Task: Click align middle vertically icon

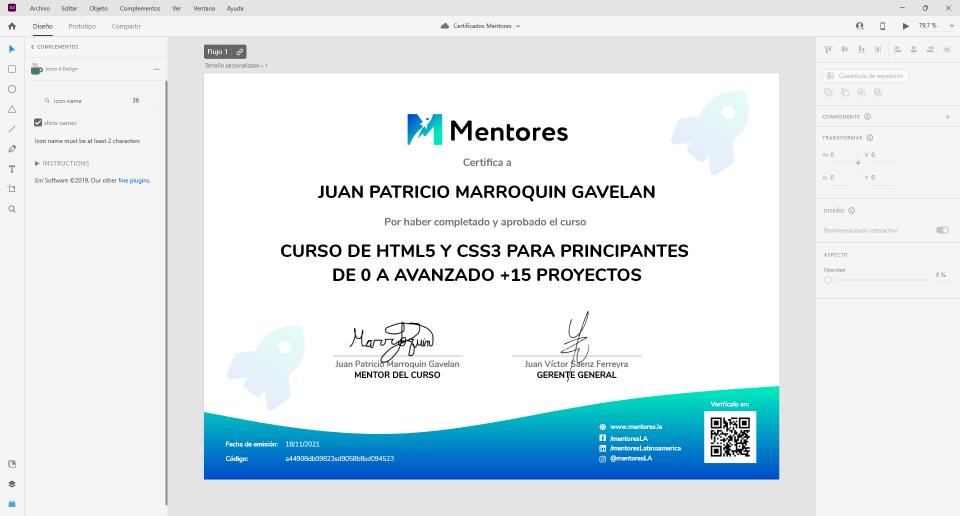Action: point(845,50)
